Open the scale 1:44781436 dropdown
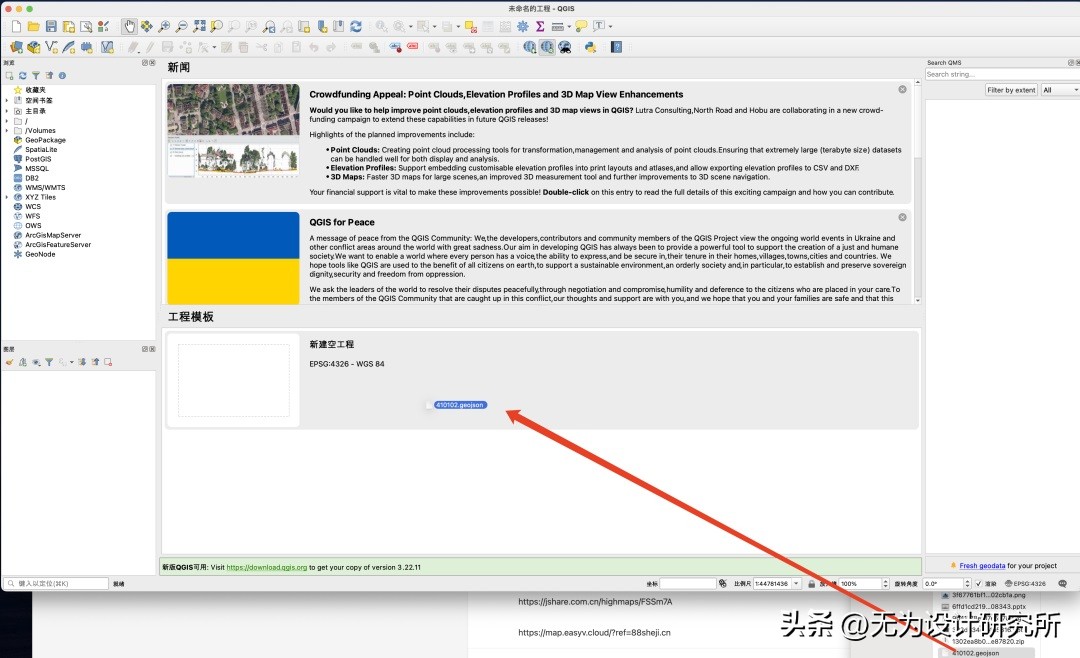This screenshot has height=658, width=1080. 796,584
